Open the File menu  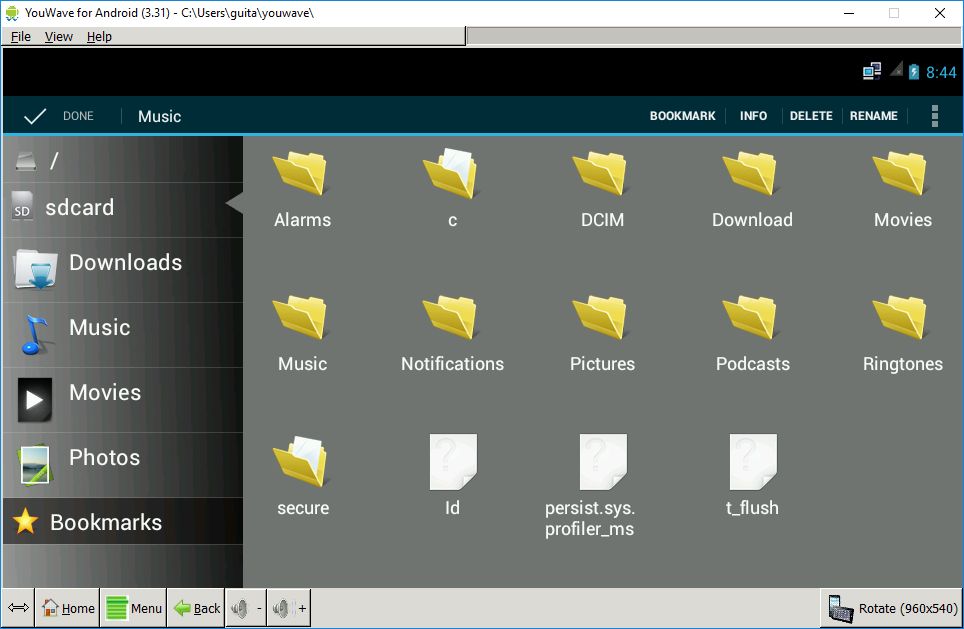click(20, 36)
